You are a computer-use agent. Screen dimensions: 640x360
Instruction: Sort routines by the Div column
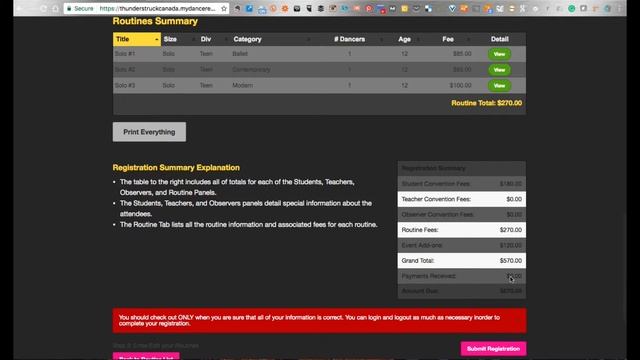pos(214,39)
